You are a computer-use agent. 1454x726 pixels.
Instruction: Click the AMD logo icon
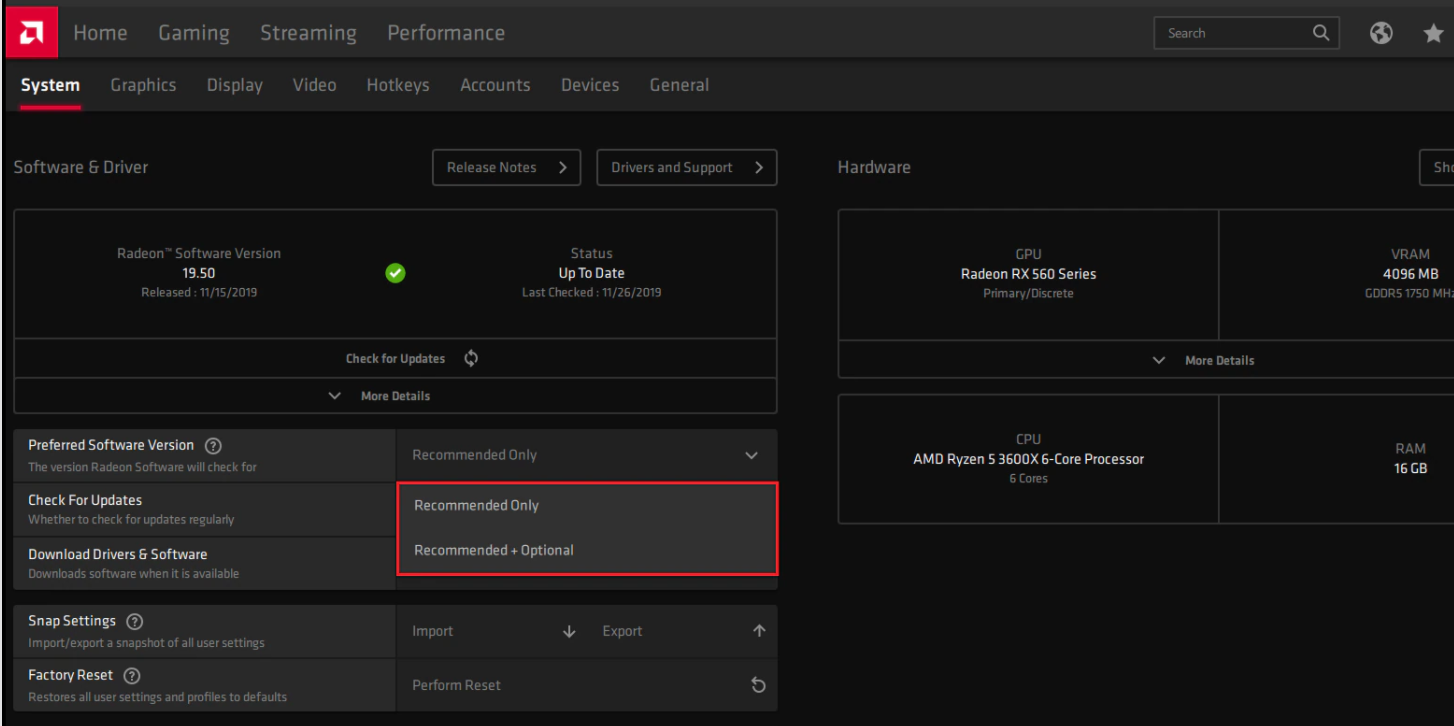pos(31,32)
